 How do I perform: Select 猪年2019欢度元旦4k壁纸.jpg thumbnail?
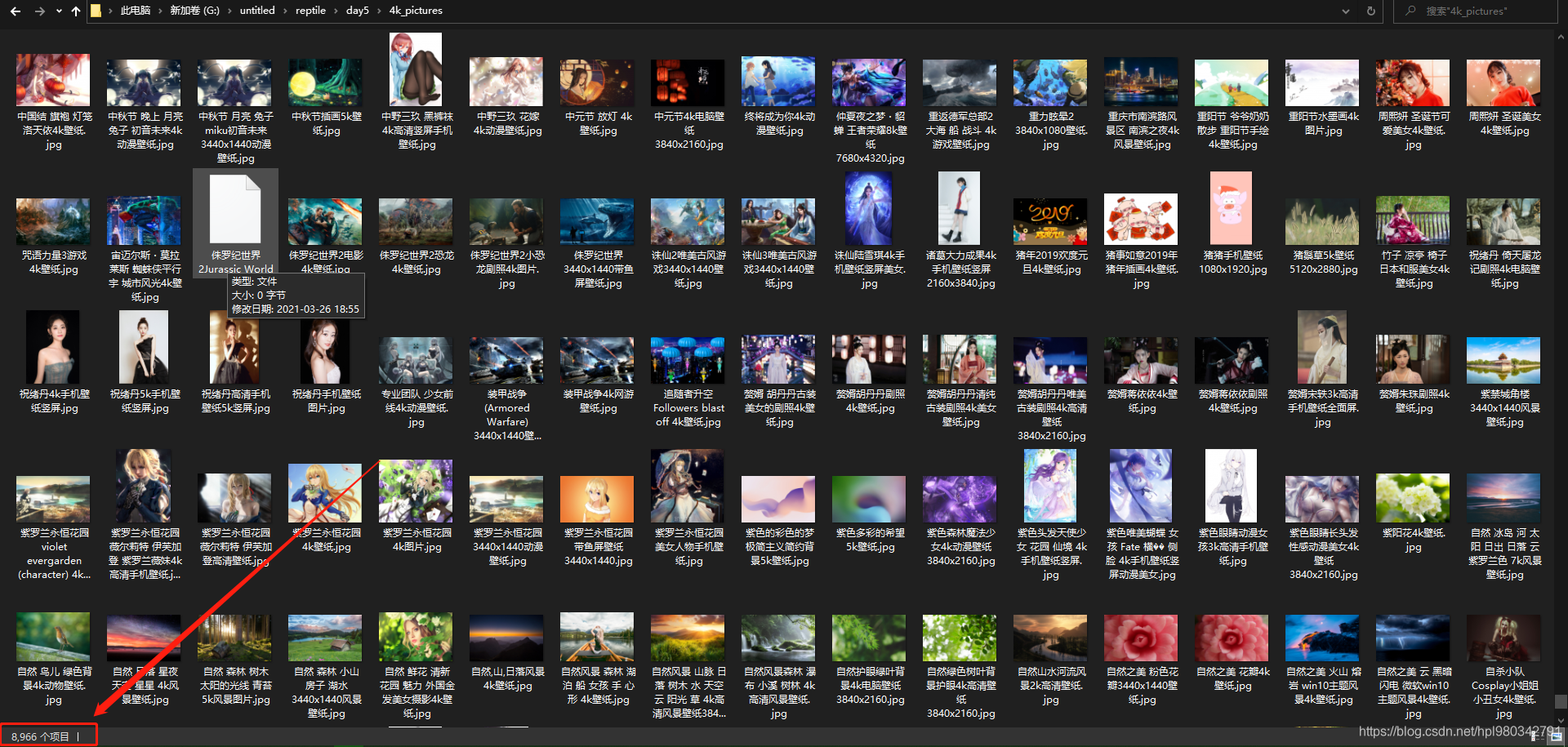1050,221
